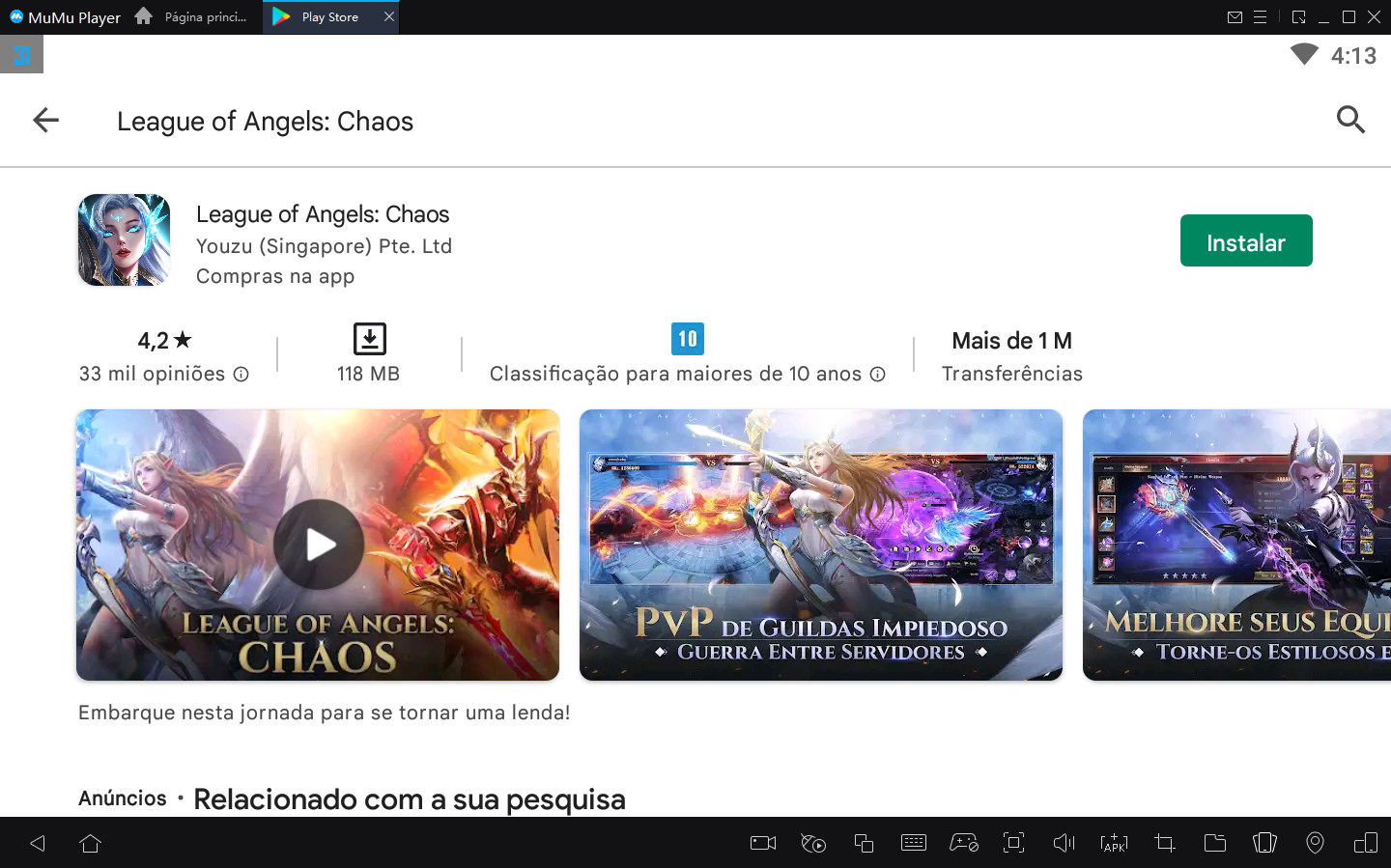Click the home icon in the Página principal tab
This screenshot has width=1391, height=868.
point(144,16)
